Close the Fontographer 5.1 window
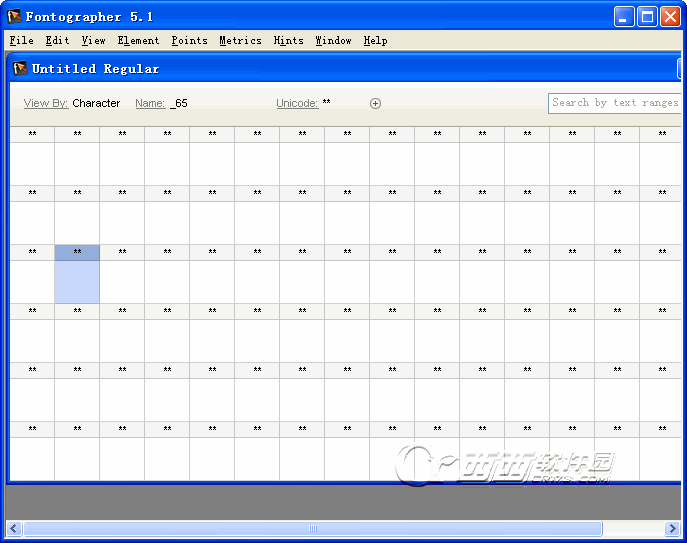The height and width of the screenshot is (543, 687). tap(670, 17)
